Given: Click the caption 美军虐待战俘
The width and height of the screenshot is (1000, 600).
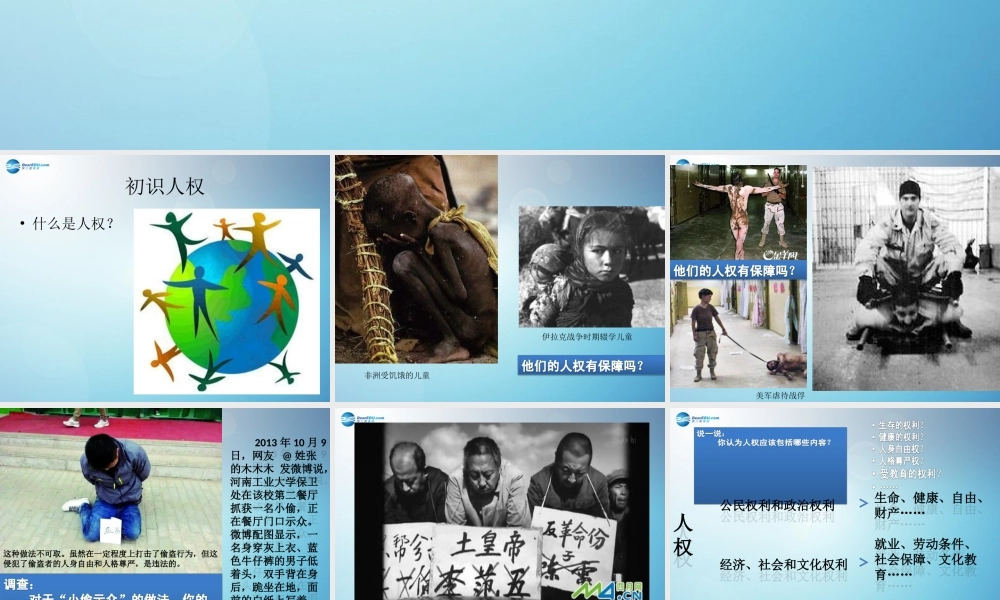Looking at the screenshot, I should pyautogui.click(x=780, y=395).
